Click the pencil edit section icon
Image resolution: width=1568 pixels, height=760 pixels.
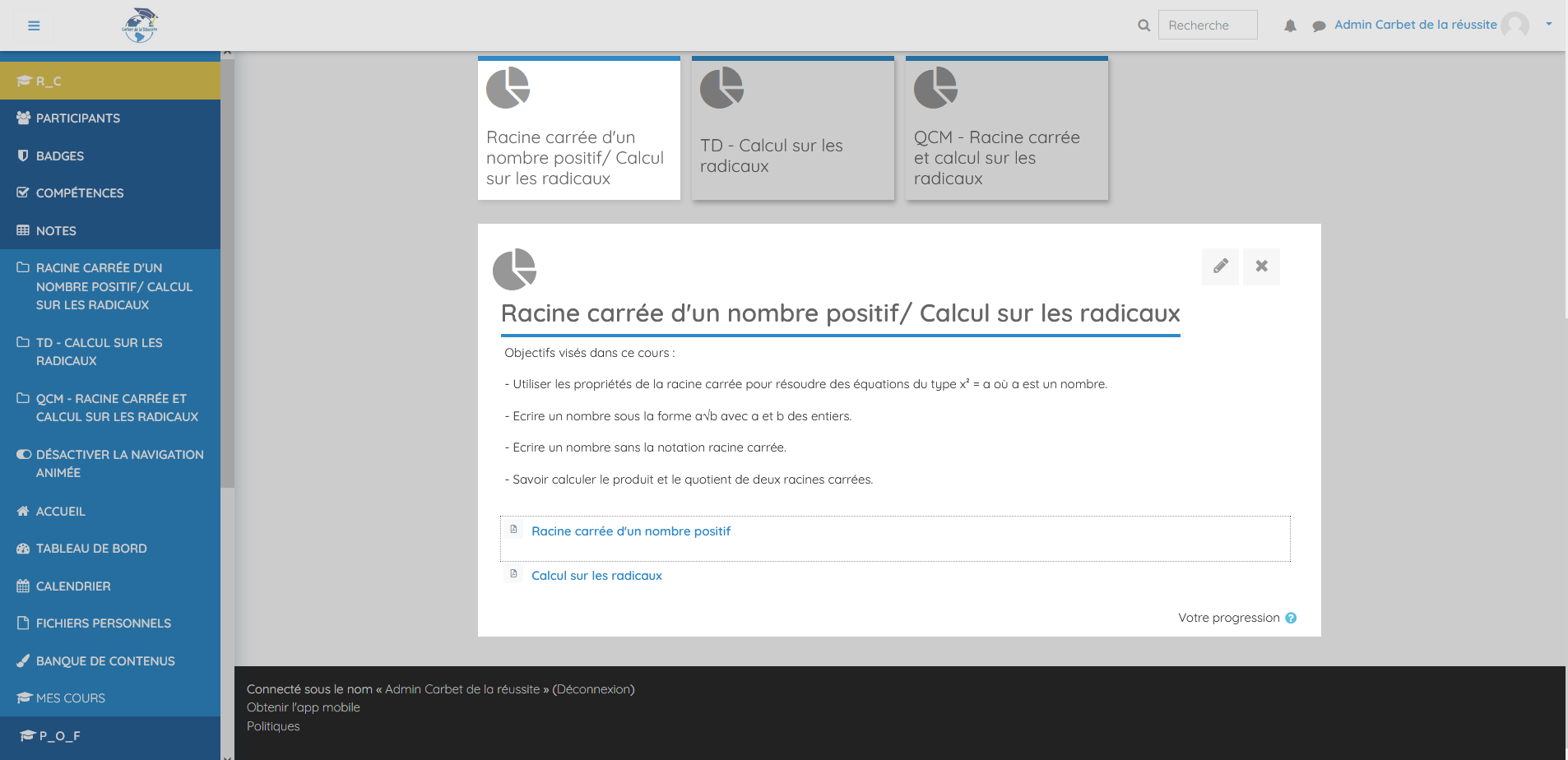[x=1220, y=266]
